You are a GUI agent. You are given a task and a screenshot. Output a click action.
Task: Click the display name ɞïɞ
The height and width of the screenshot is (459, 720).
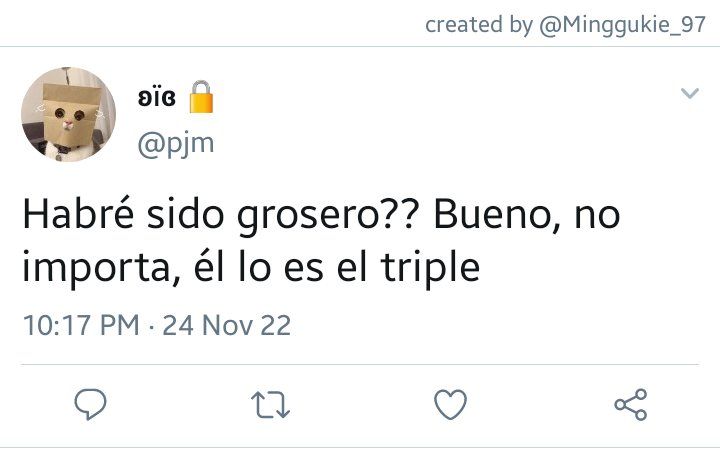[157, 97]
